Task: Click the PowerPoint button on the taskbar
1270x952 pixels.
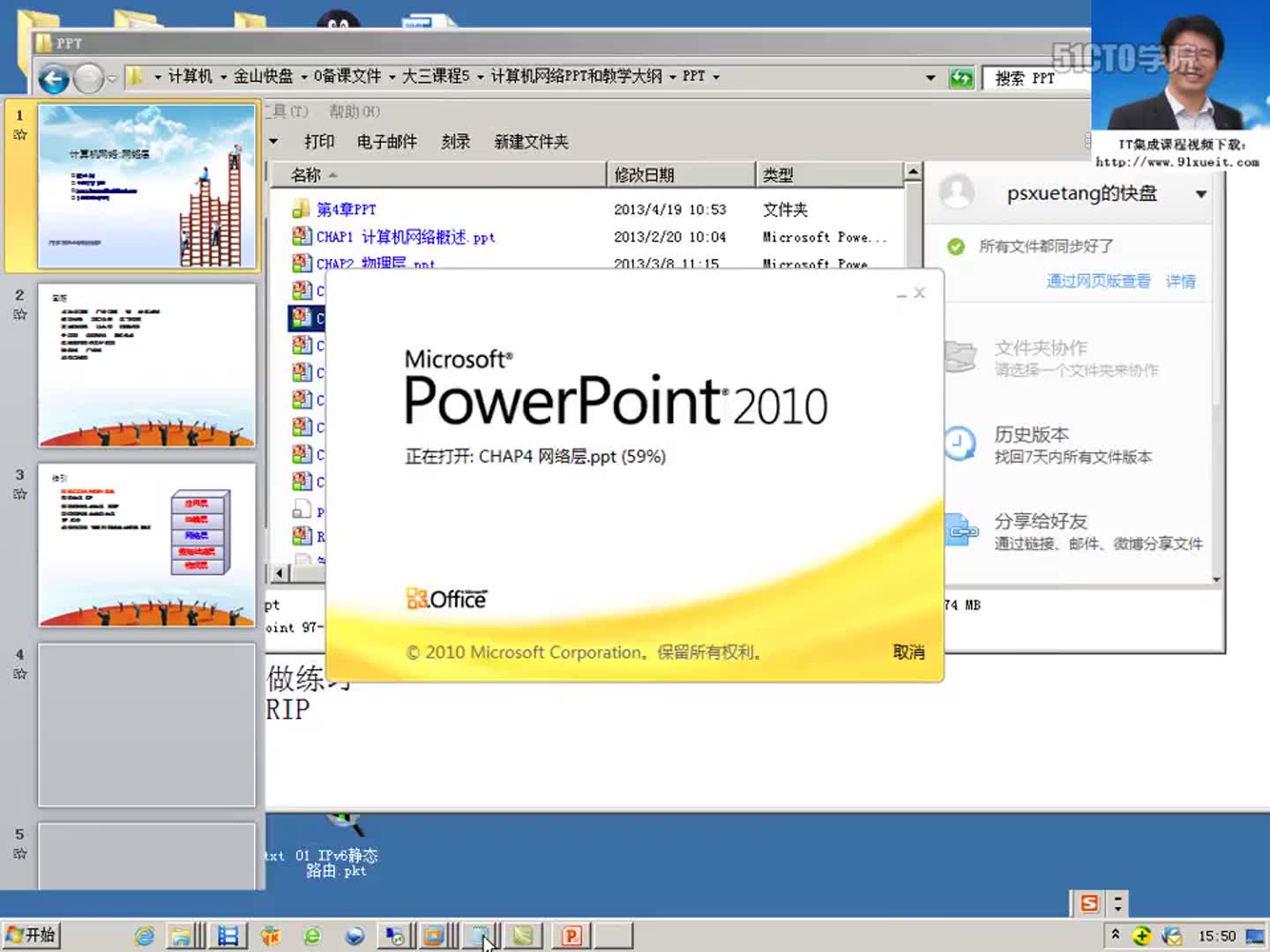Action: [571, 935]
